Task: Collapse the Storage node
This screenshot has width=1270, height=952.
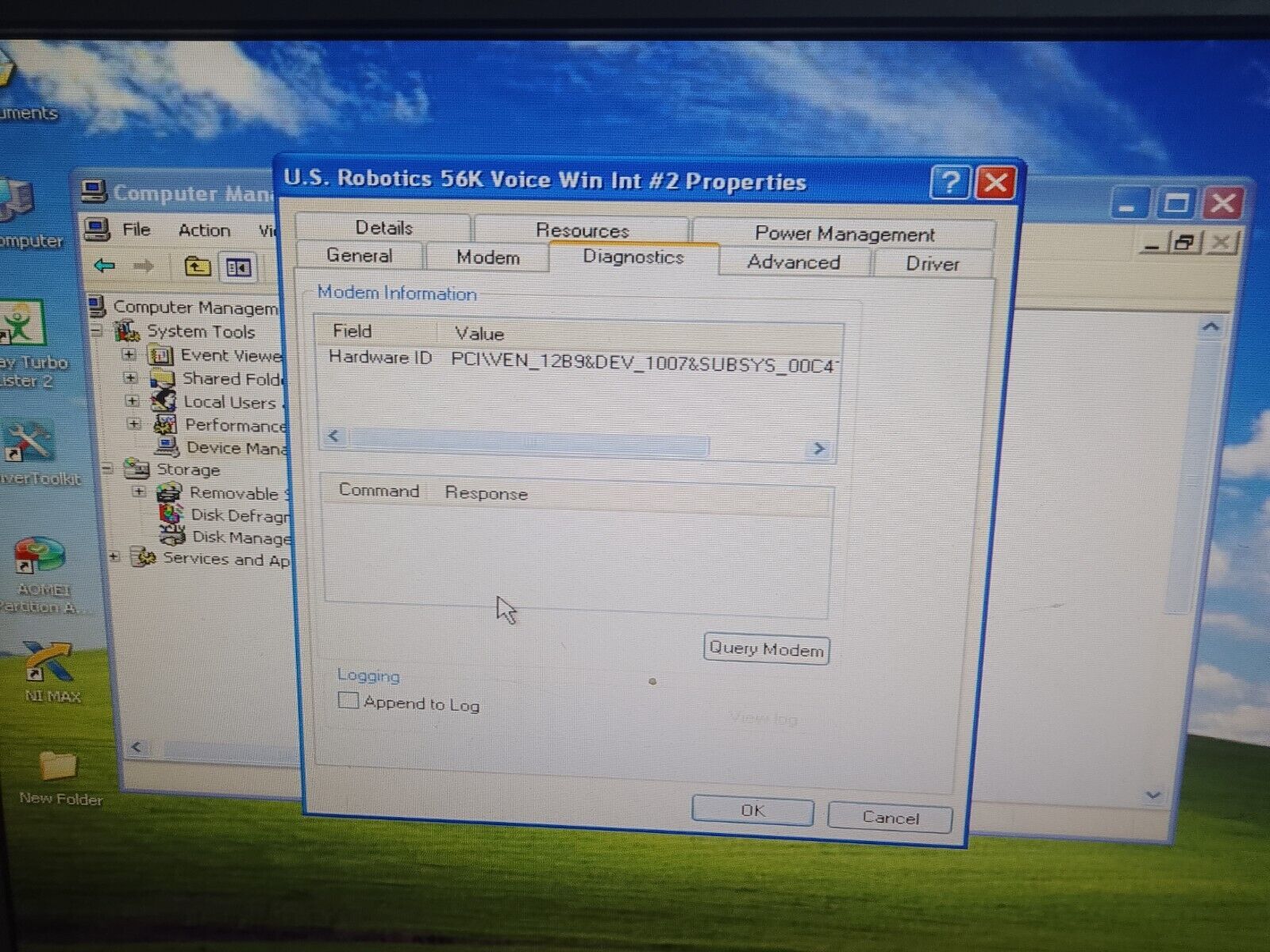Action: tap(107, 468)
